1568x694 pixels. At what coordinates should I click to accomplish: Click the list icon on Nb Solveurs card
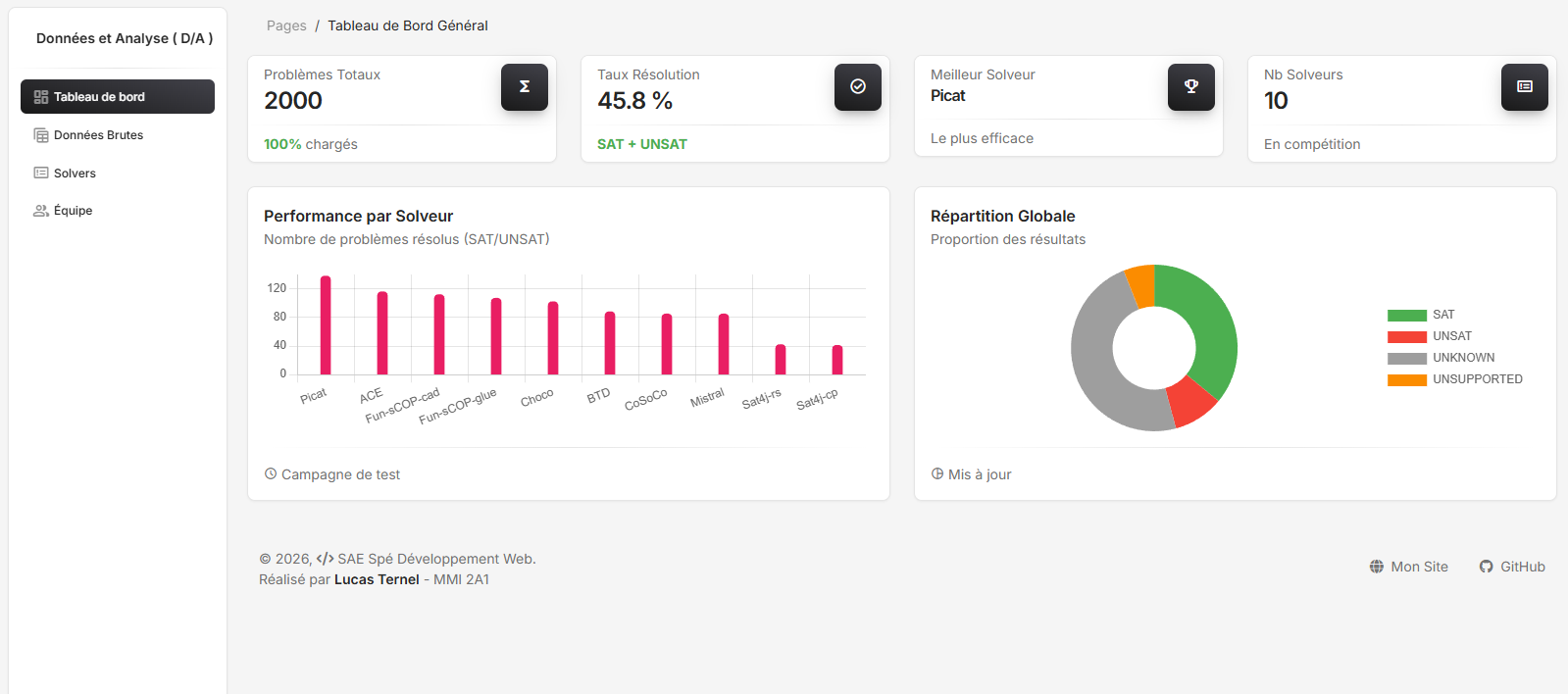(1525, 87)
